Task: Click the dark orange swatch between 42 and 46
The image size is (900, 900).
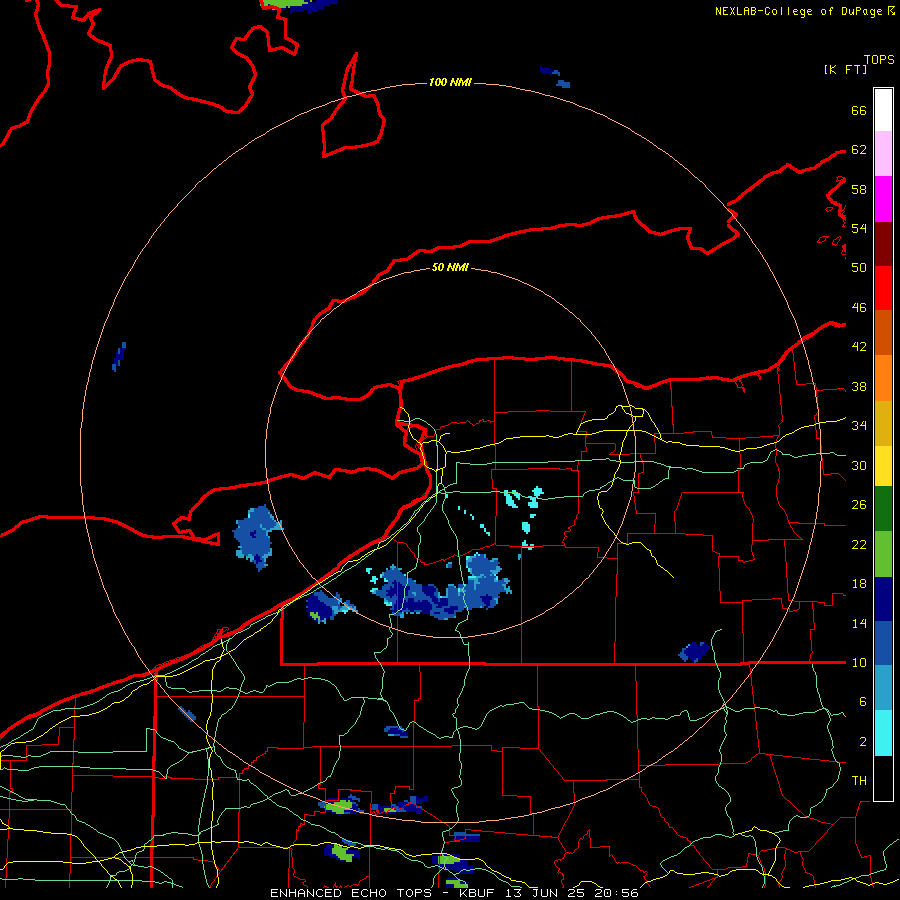Action: [883, 333]
